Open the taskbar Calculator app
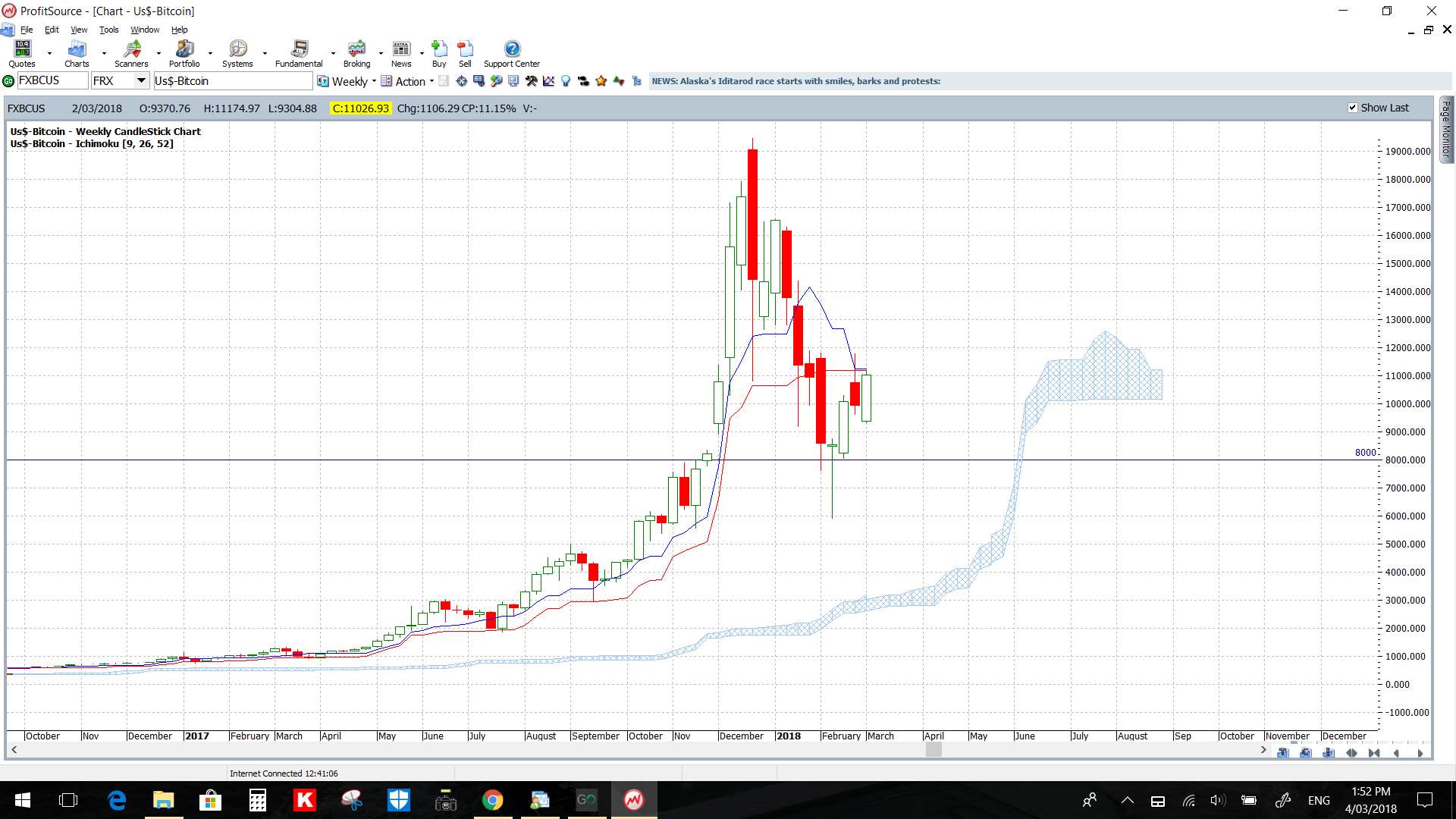 point(258,800)
